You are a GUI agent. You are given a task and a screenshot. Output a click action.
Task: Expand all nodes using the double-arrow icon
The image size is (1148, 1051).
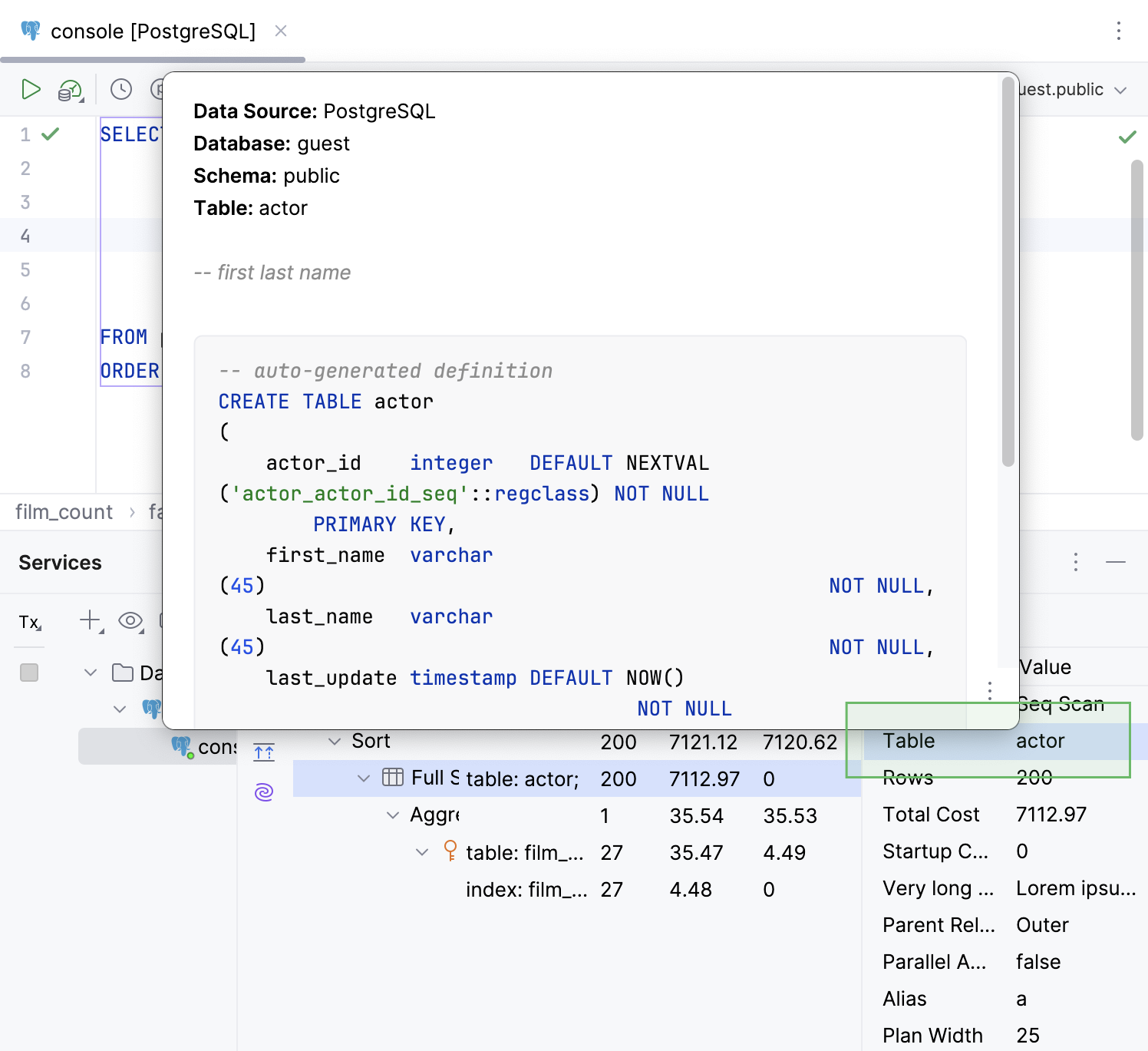pyautogui.click(x=263, y=752)
